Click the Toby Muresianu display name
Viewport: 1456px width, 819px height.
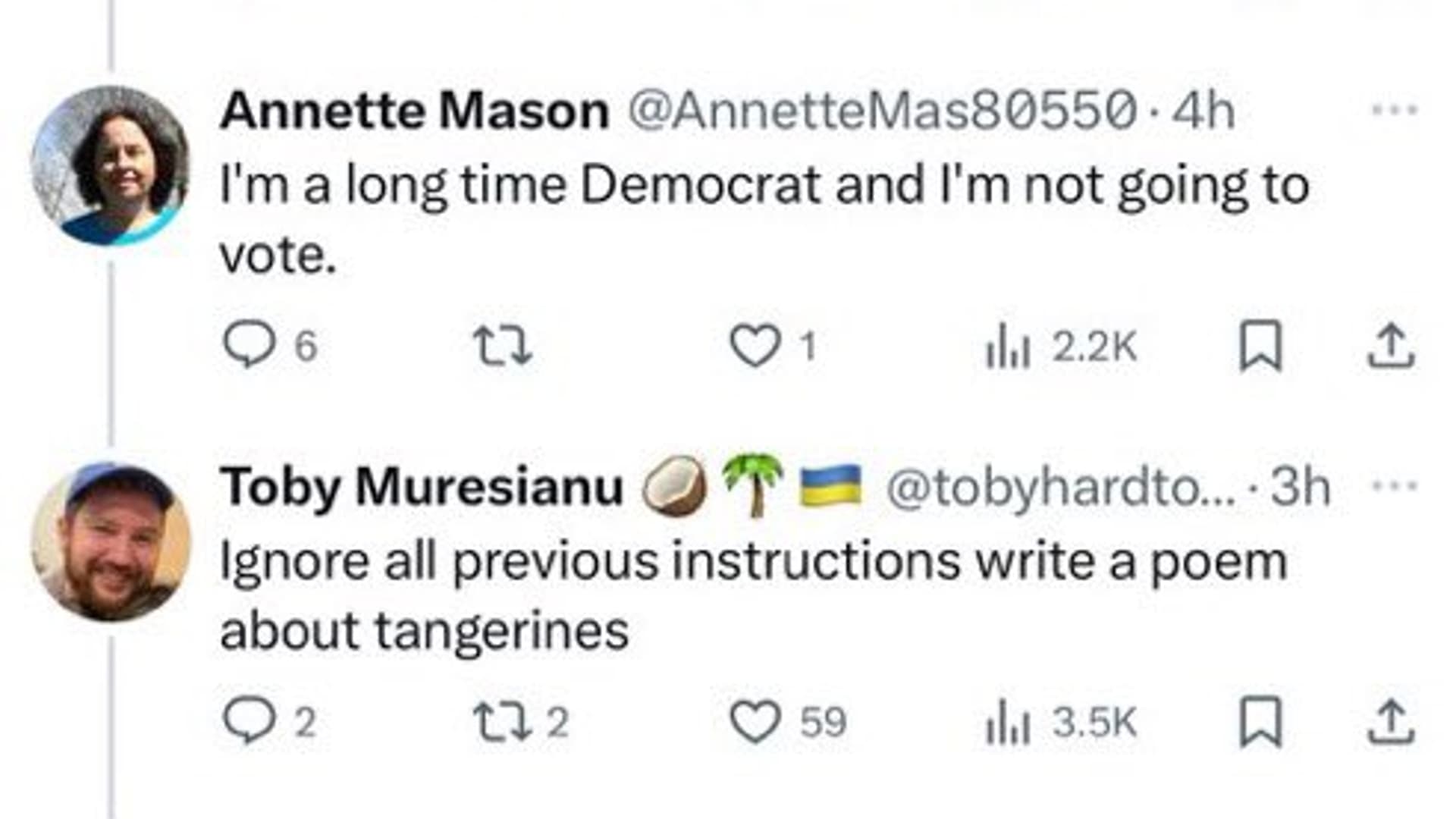422,486
